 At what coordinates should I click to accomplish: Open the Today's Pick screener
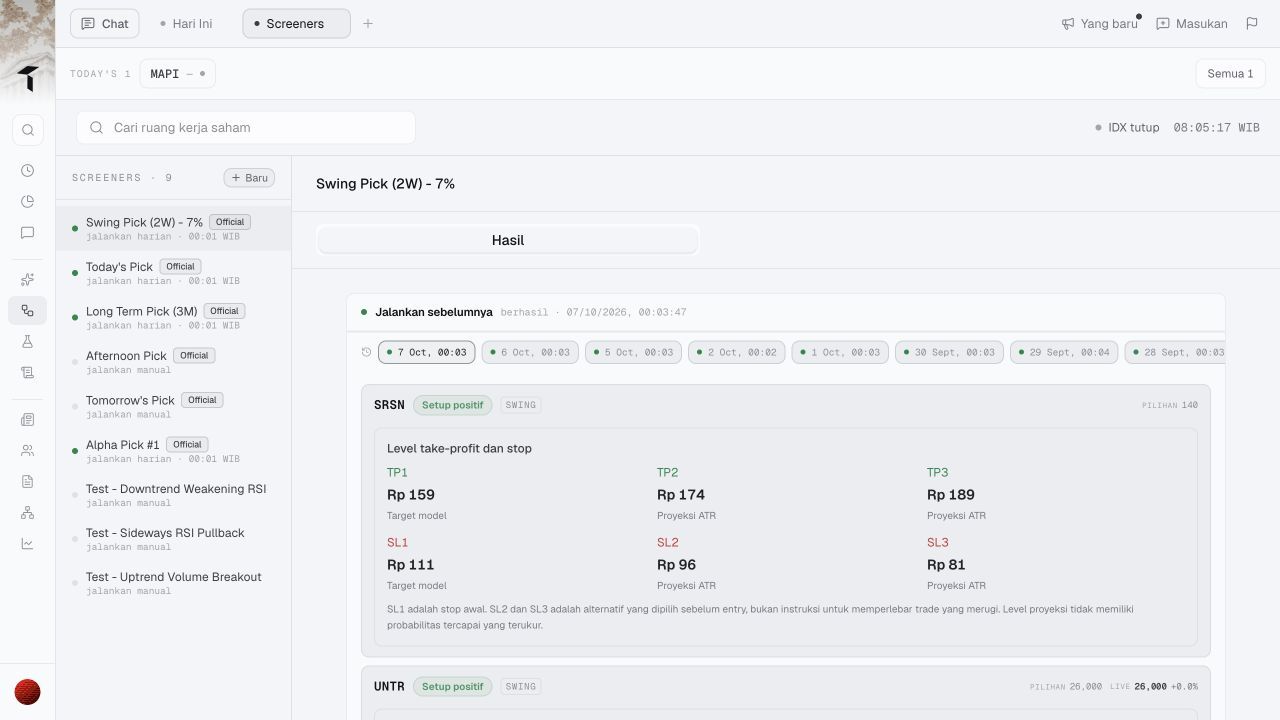pos(174,273)
